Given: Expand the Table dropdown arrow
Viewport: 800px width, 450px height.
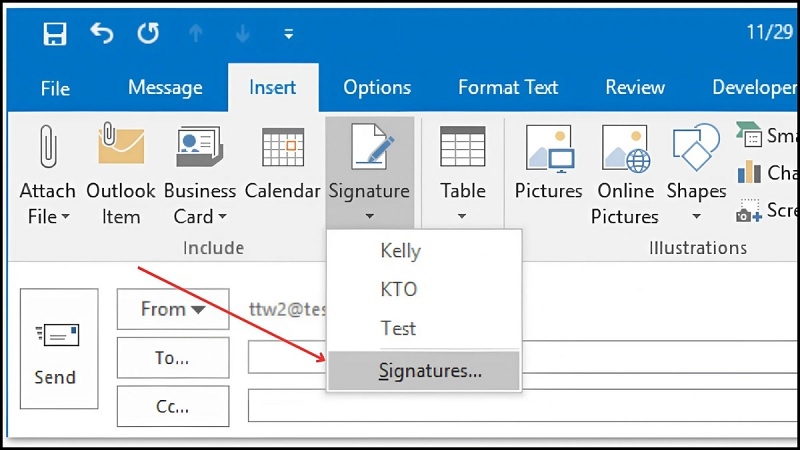Looking at the screenshot, I should (x=462, y=216).
